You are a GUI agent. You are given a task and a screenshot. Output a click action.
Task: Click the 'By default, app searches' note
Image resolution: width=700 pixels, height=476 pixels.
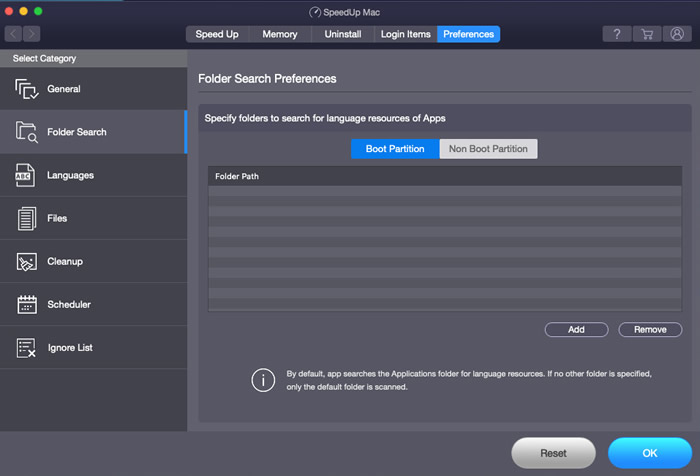click(x=469, y=380)
